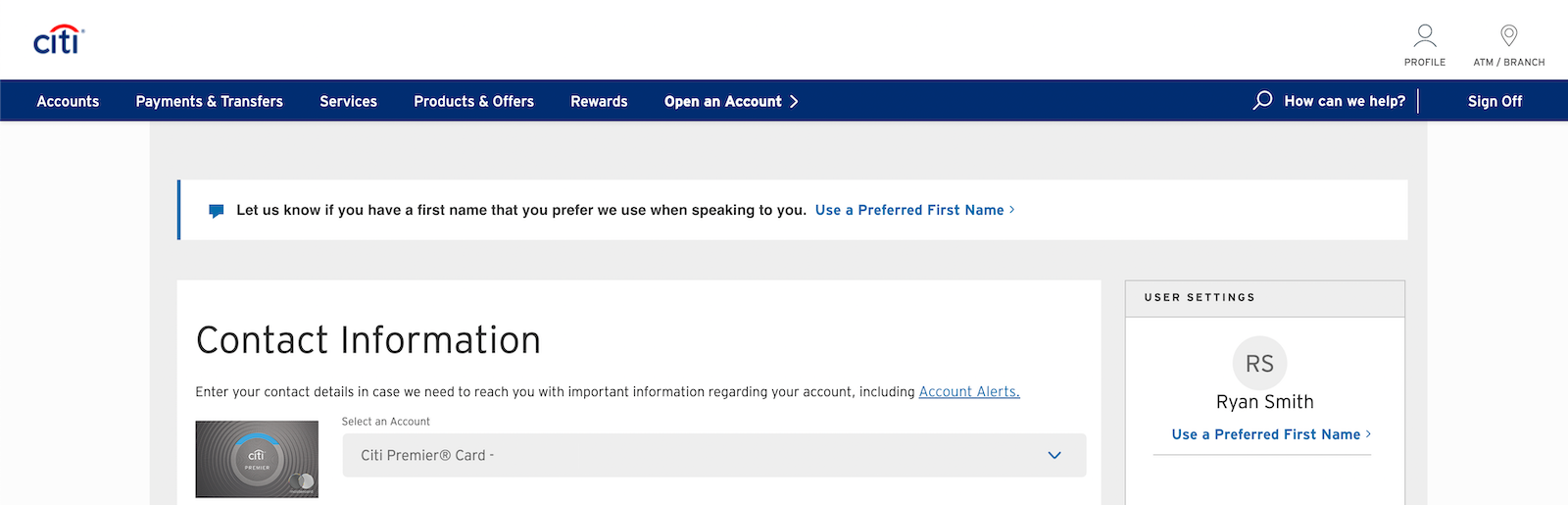
Task: Click the arrow beside Open an Account
Action: tap(794, 102)
